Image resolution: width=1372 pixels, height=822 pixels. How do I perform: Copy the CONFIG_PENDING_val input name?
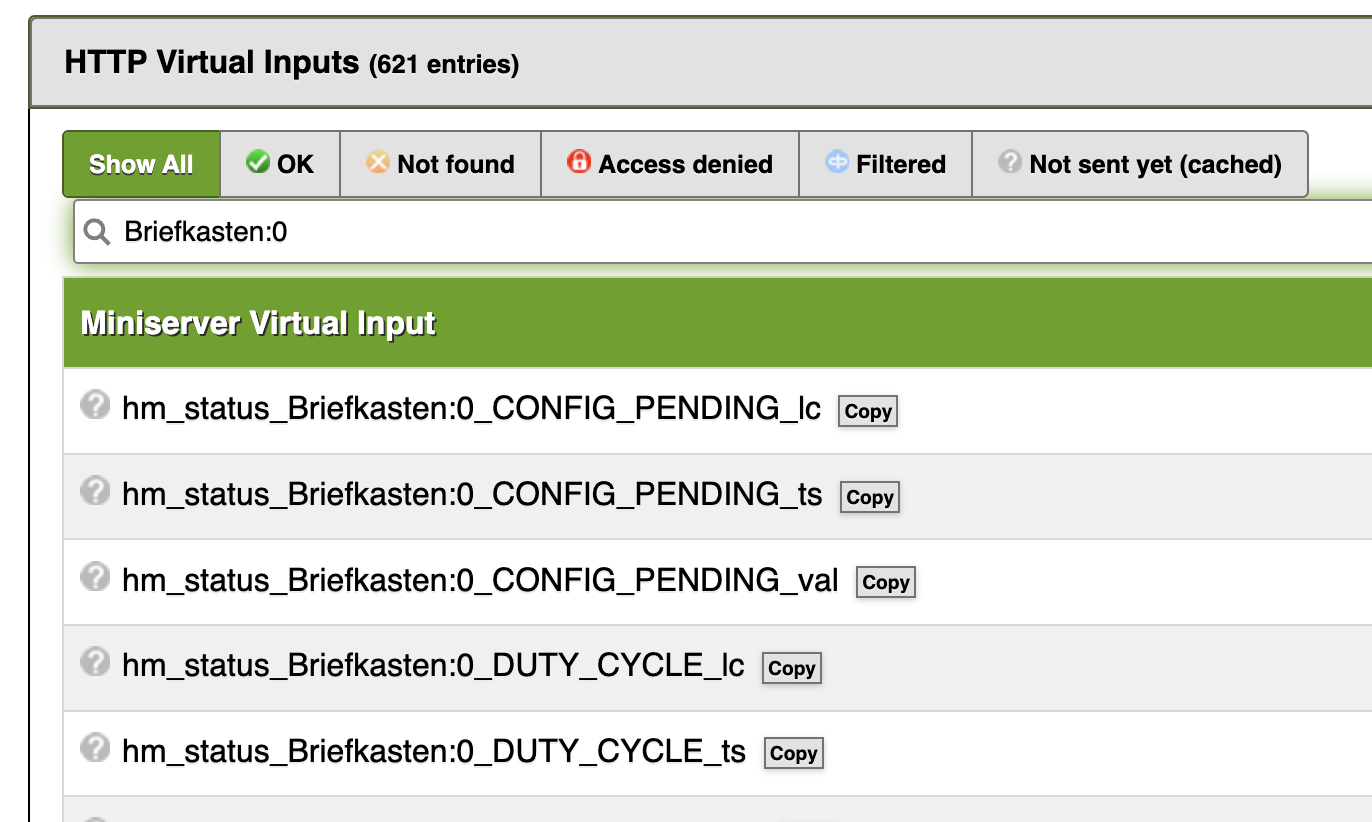[x=886, y=582]
